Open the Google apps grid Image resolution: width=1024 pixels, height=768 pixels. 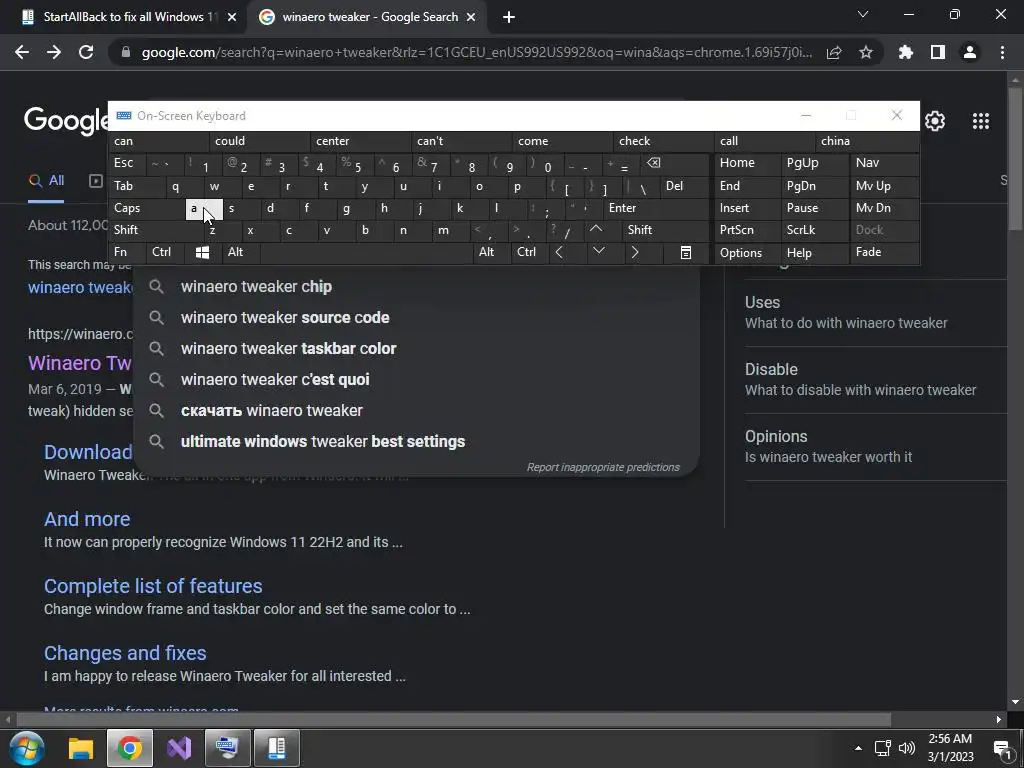point(981,121)
